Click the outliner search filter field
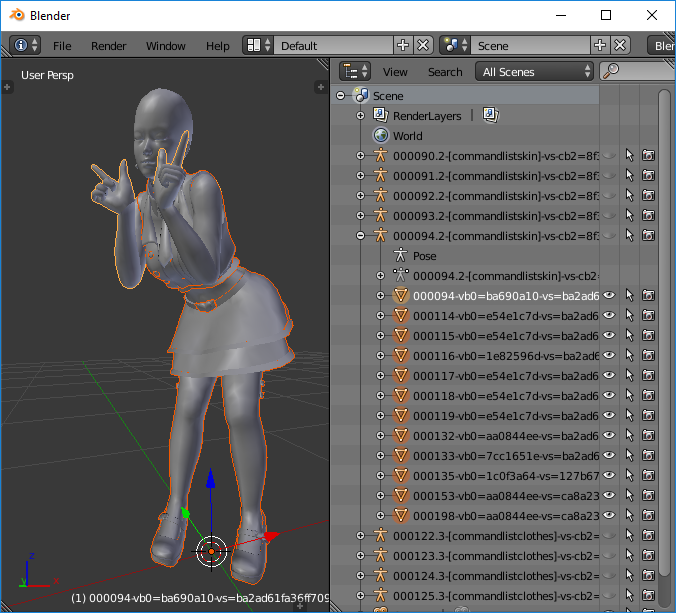 [637, 72]
